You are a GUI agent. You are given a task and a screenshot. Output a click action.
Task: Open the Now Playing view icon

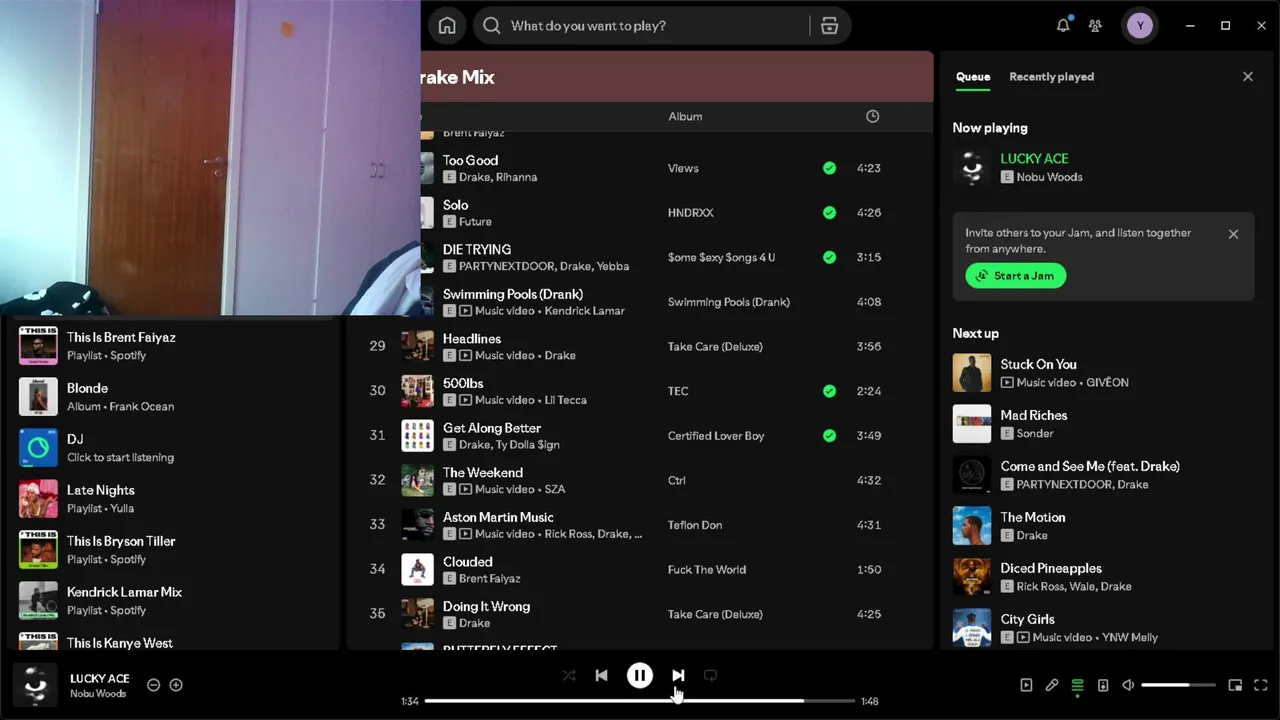[1026, 685]
